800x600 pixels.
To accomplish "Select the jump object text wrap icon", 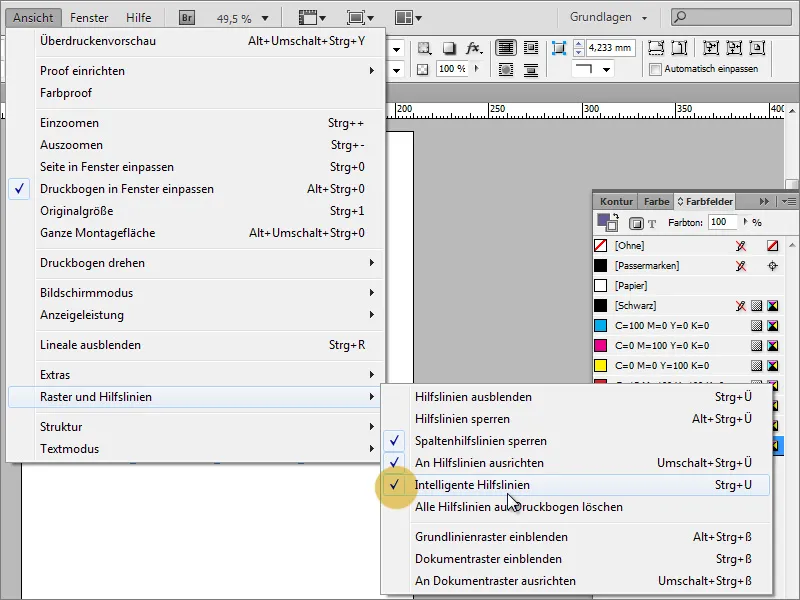I will (531, 69).
